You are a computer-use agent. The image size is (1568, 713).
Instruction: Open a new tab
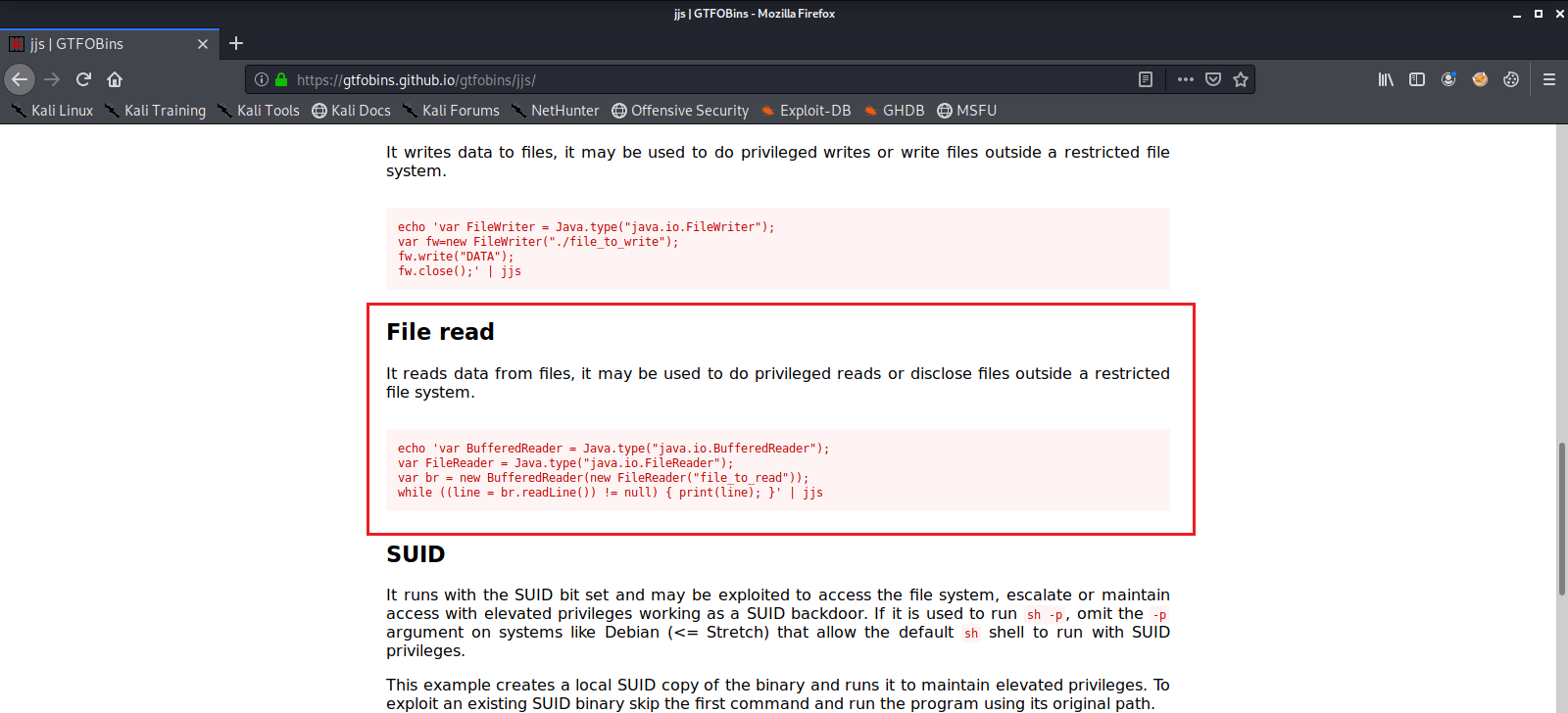coord(236,43)
